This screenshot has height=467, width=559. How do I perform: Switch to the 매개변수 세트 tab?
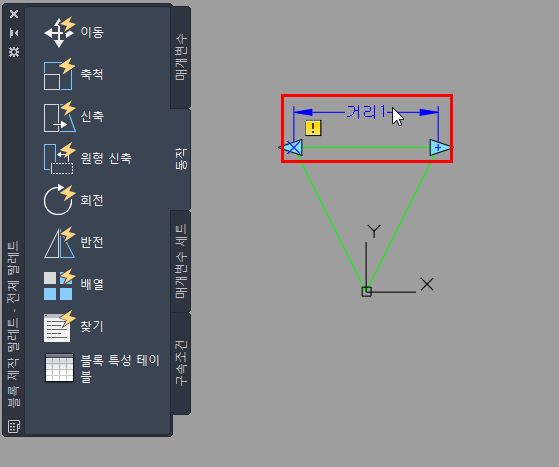[181, 261]
